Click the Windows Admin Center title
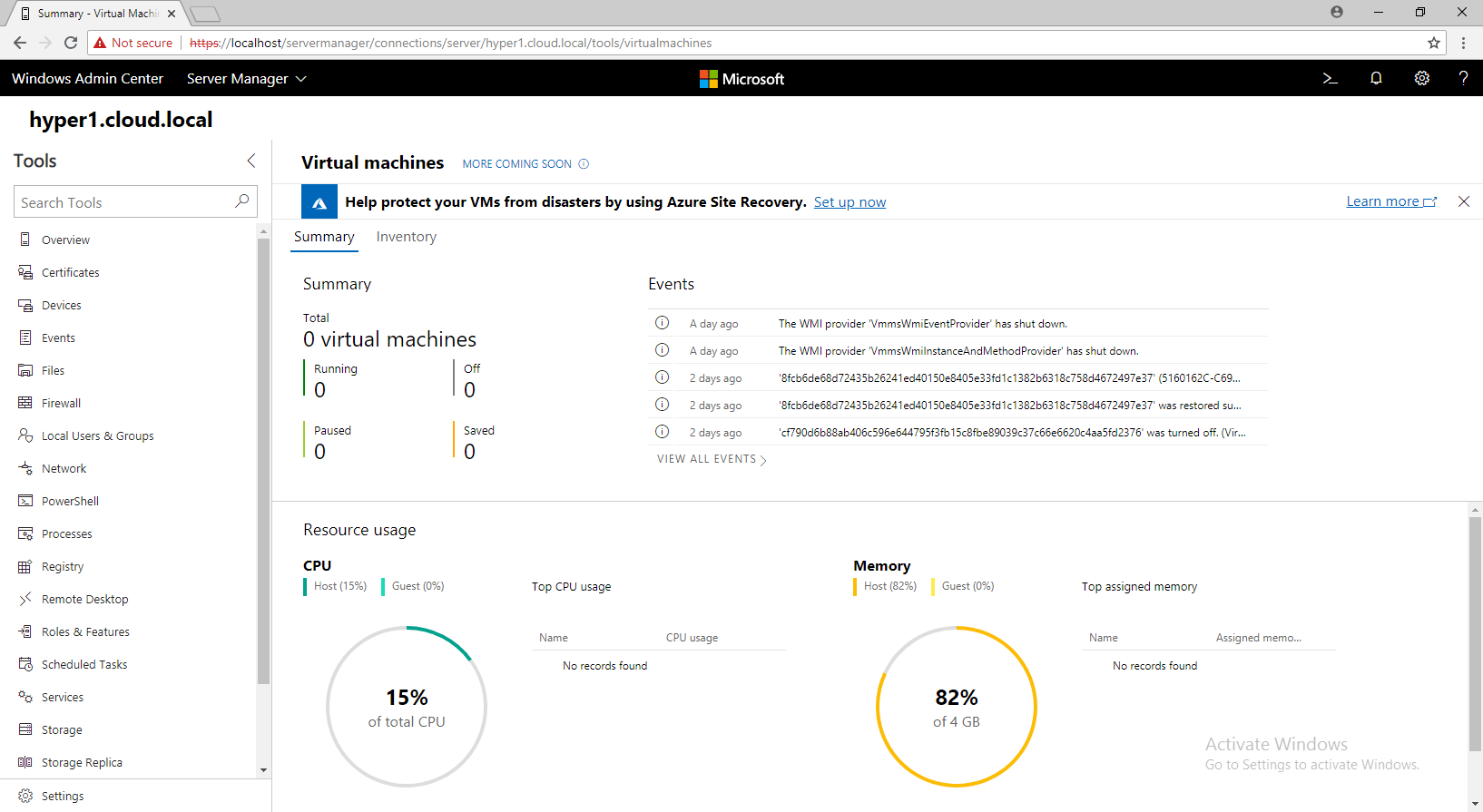 click(x=87, y=79)
